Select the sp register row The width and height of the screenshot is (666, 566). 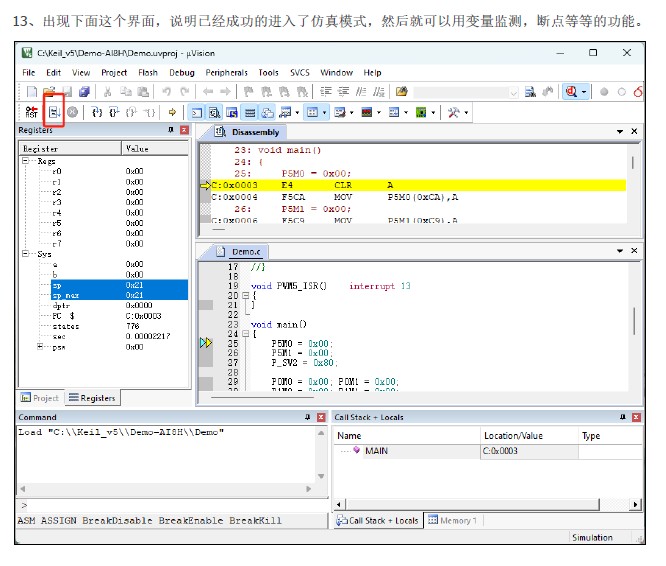coord(119,285)
